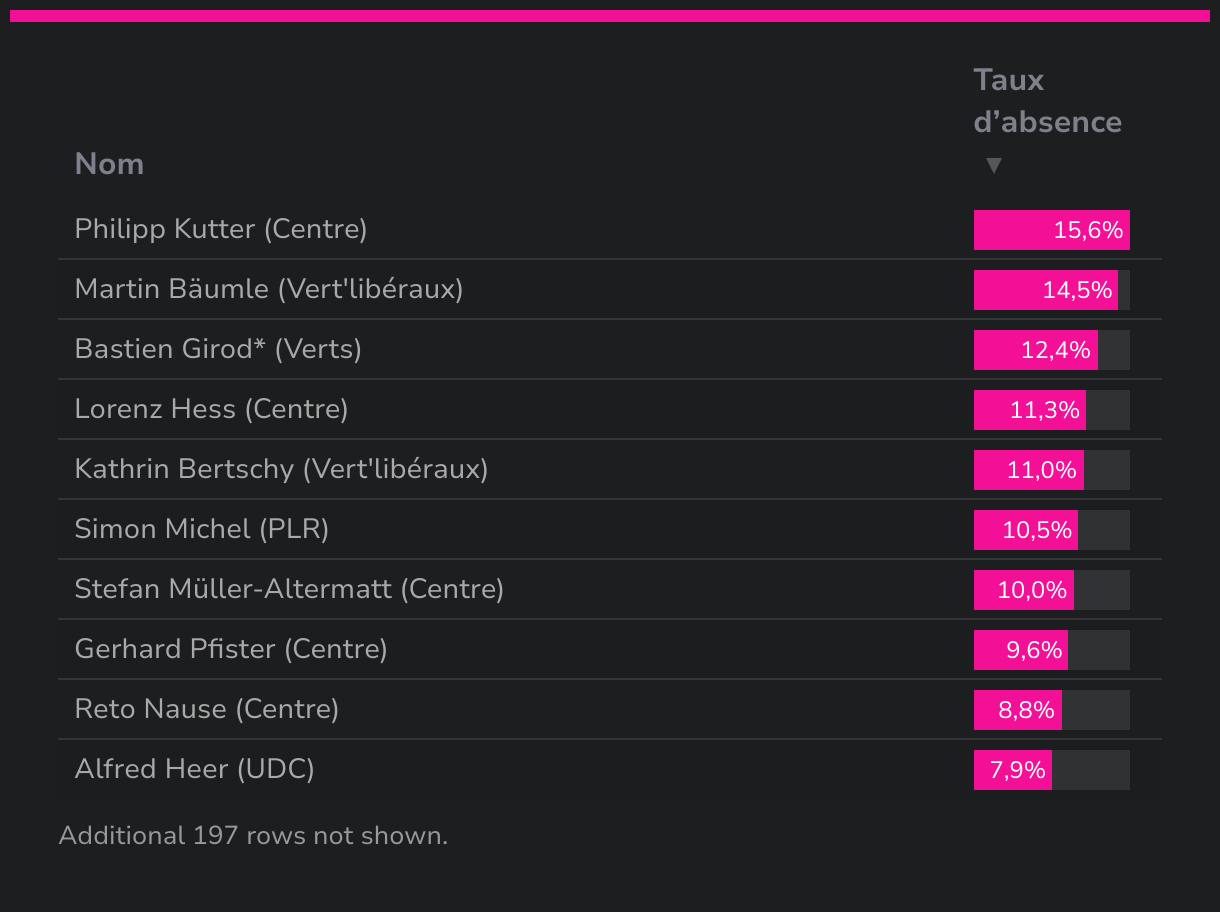Select the Bastien Girod* (Verts) row
Image resolution: width=1220 pixels, height=912 pixels.
tap(610, 349)
